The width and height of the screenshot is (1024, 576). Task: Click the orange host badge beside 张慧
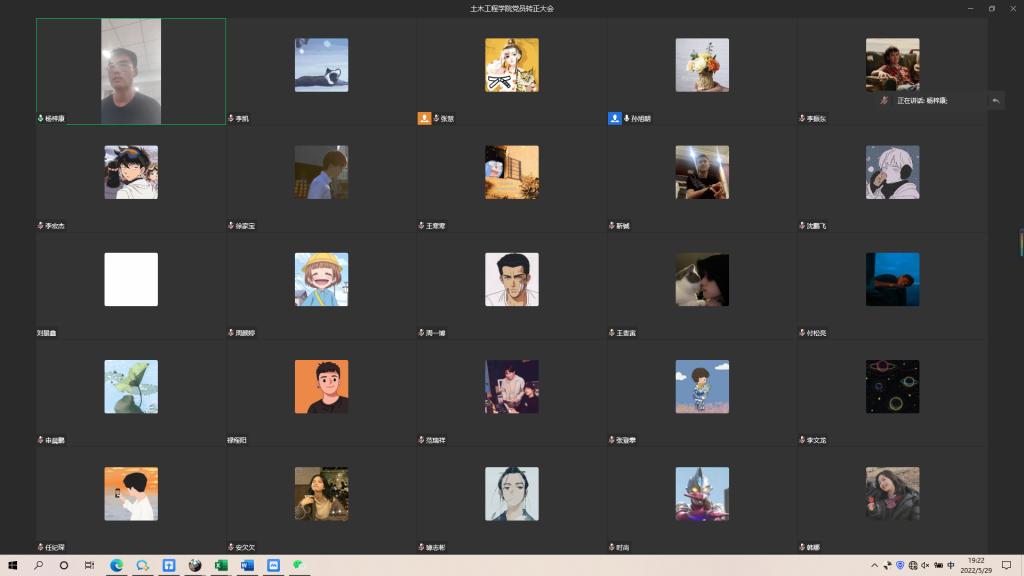coord(424,118)
